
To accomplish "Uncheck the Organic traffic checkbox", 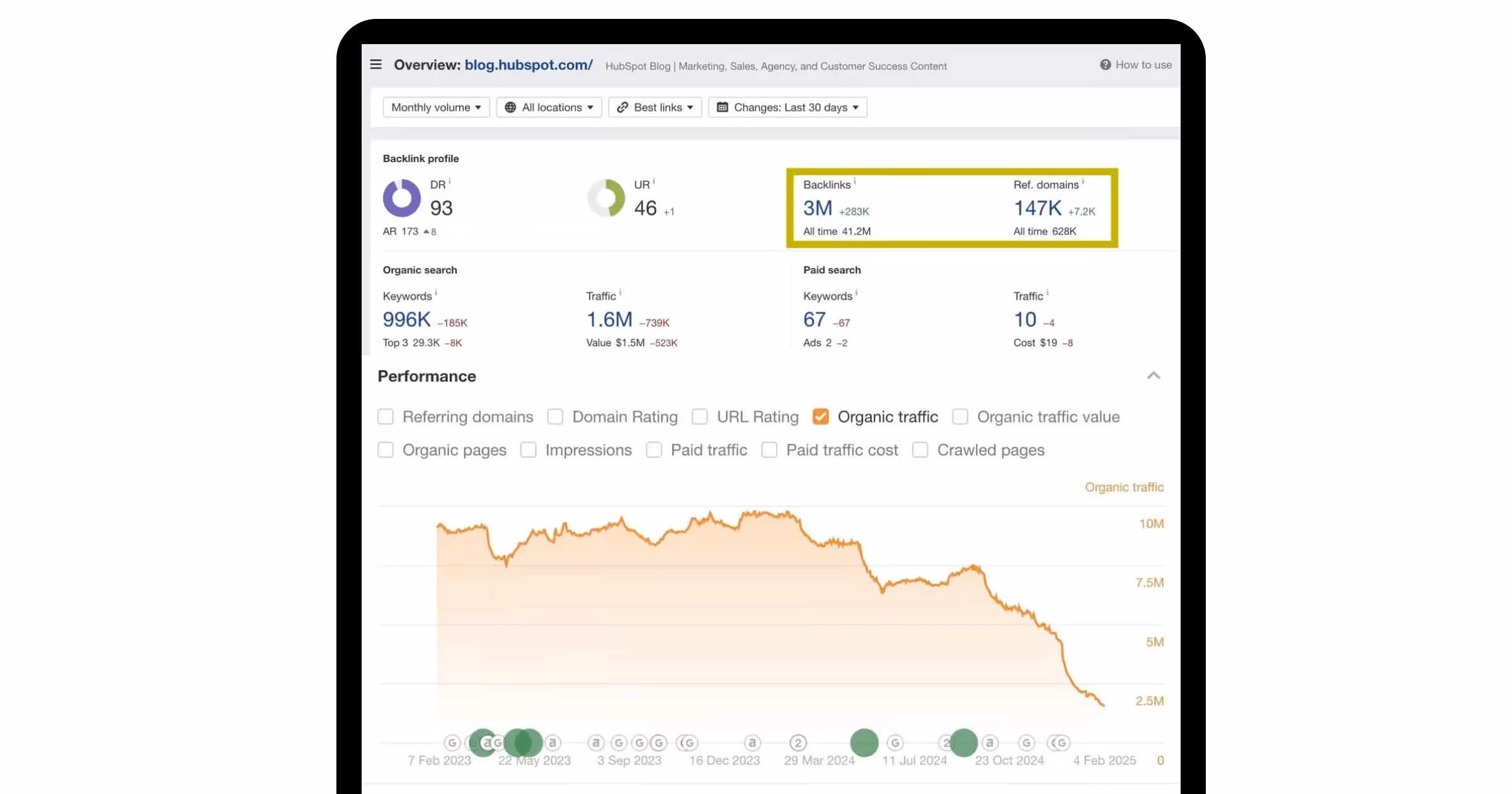I will pos(820,417).
